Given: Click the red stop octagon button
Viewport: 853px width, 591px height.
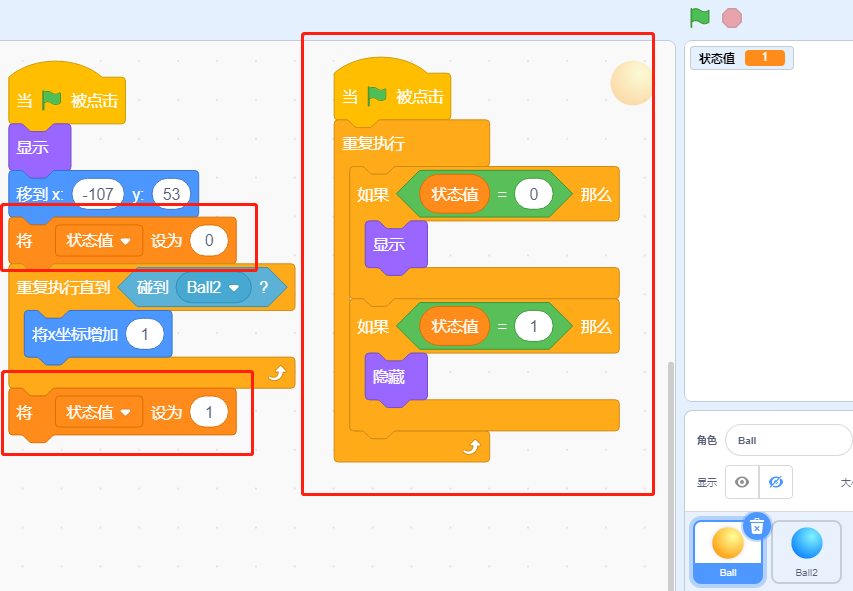Looking at the screenshot, I should [732, 18].
